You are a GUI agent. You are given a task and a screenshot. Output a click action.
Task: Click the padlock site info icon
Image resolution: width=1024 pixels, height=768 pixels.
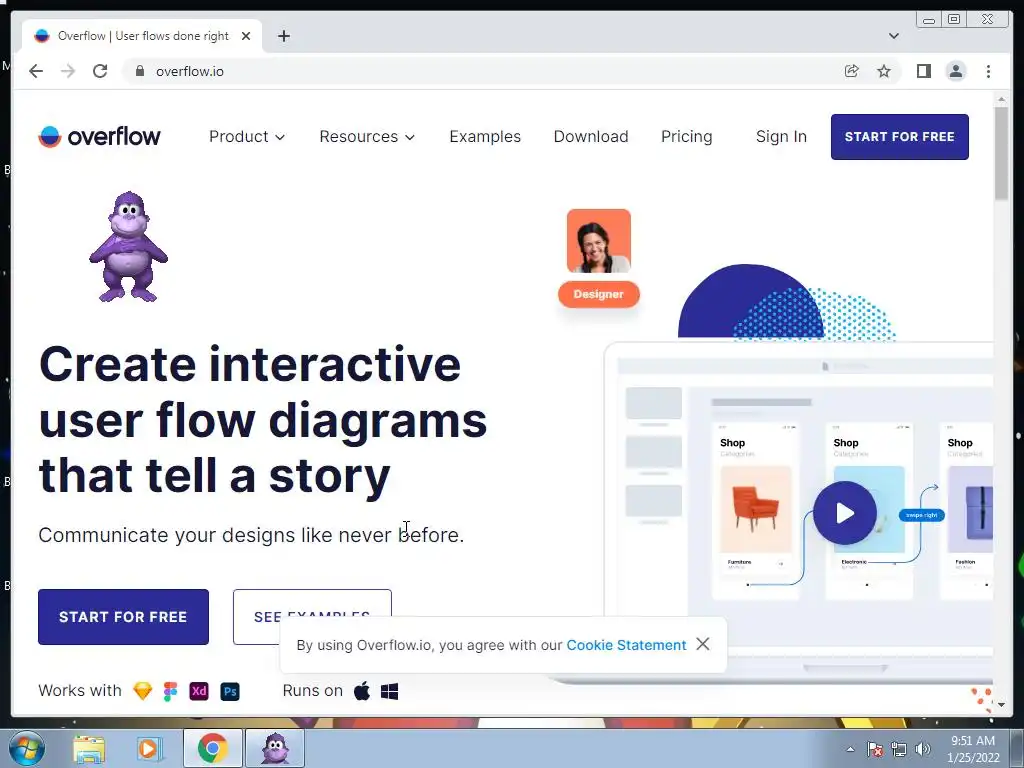point(139,71)
